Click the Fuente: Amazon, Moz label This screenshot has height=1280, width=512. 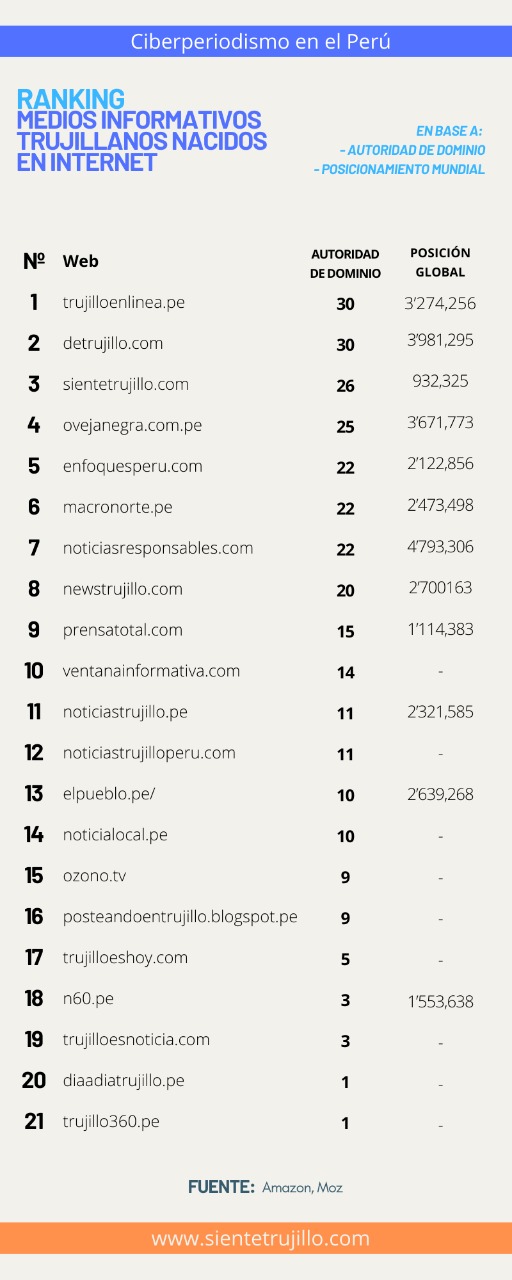(x=265, y=1187)
